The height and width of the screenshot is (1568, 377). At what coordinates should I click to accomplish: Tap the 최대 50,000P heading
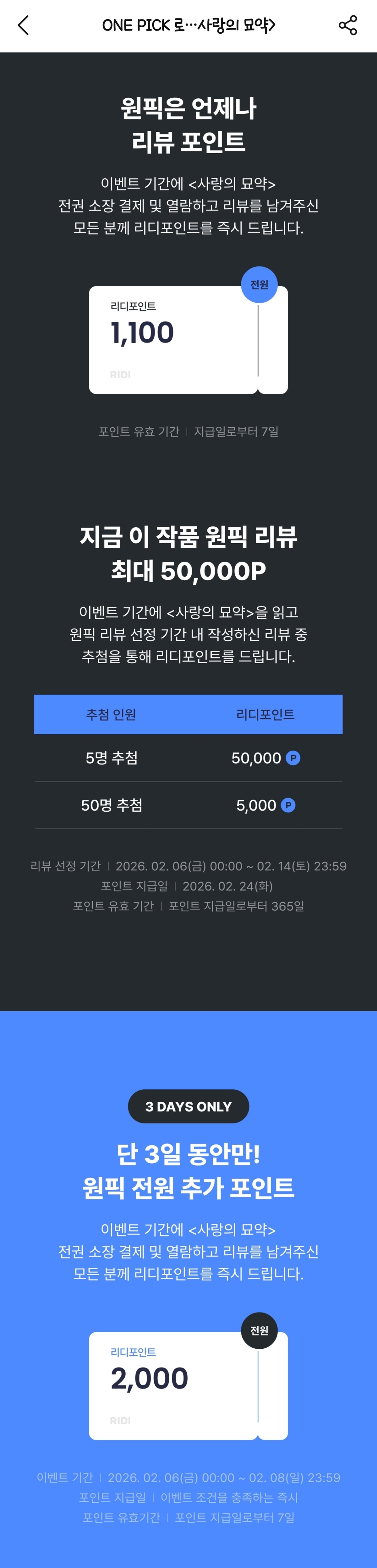point(188,571)
